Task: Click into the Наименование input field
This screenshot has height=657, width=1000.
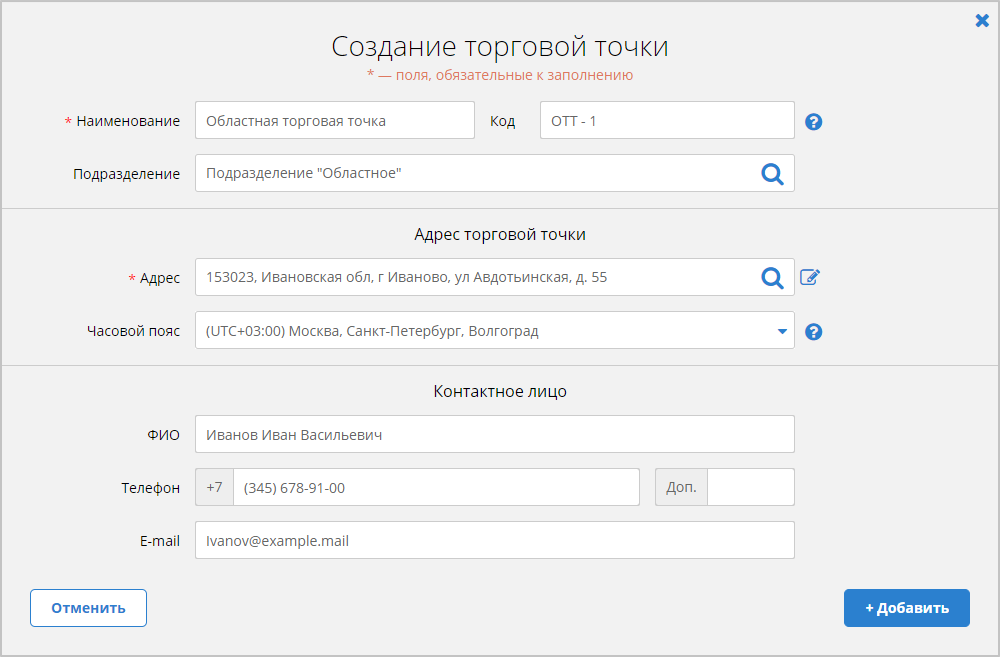Action: (x=334, y=121)
